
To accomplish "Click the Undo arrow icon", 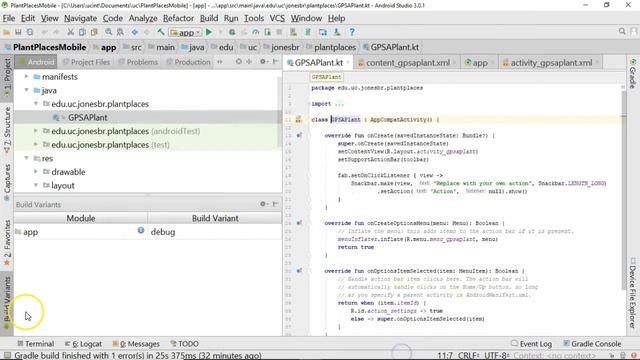I will click(x=44, y=32).
